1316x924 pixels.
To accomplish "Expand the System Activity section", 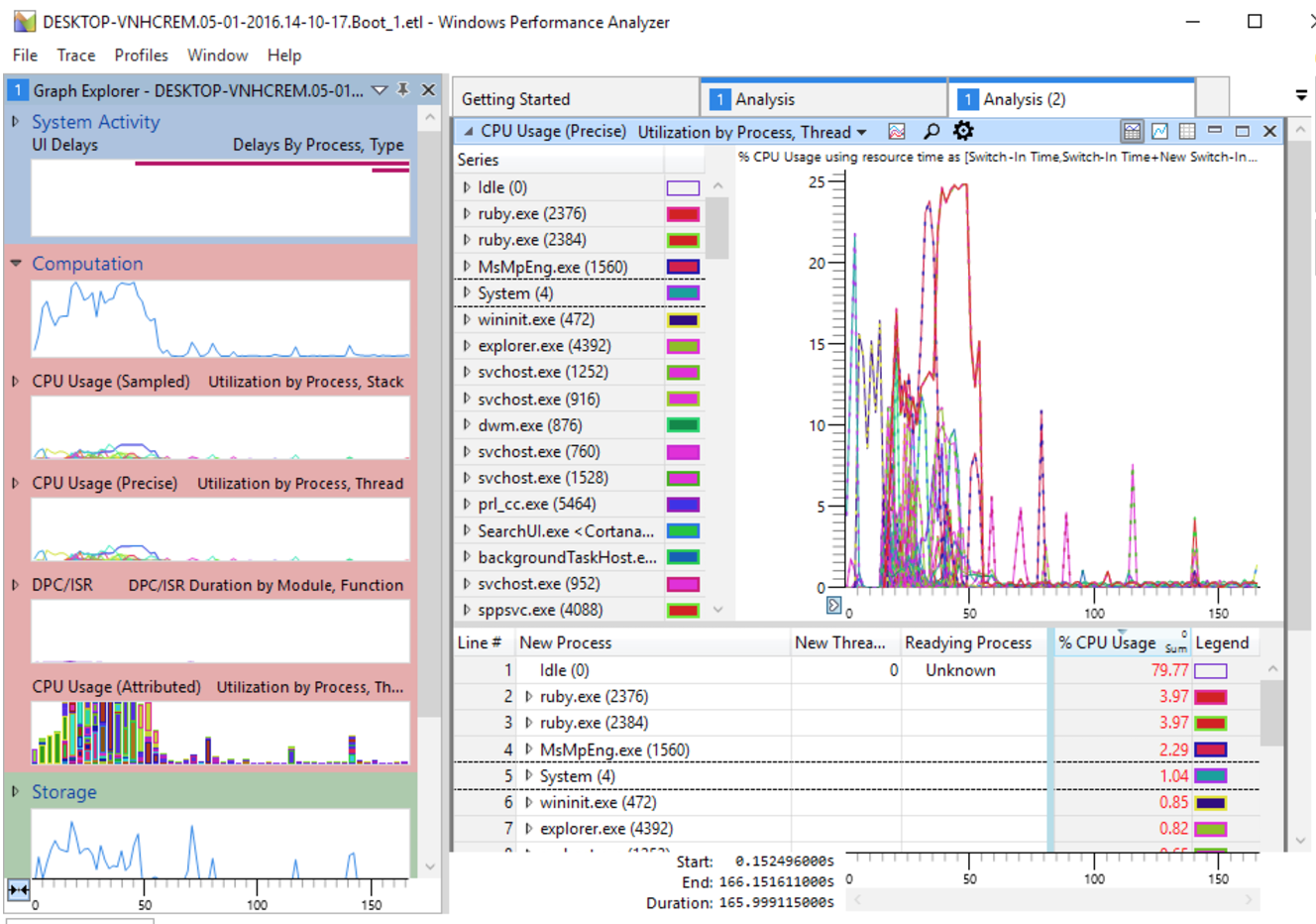I will click(x=16, y=122).
